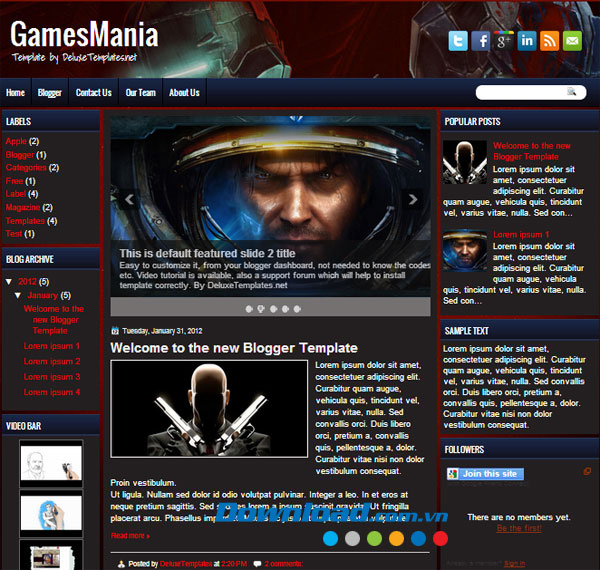The image size is (600, 570).
Task: Open archive post Lorem ipsum 1
Action: click(52, 346)
